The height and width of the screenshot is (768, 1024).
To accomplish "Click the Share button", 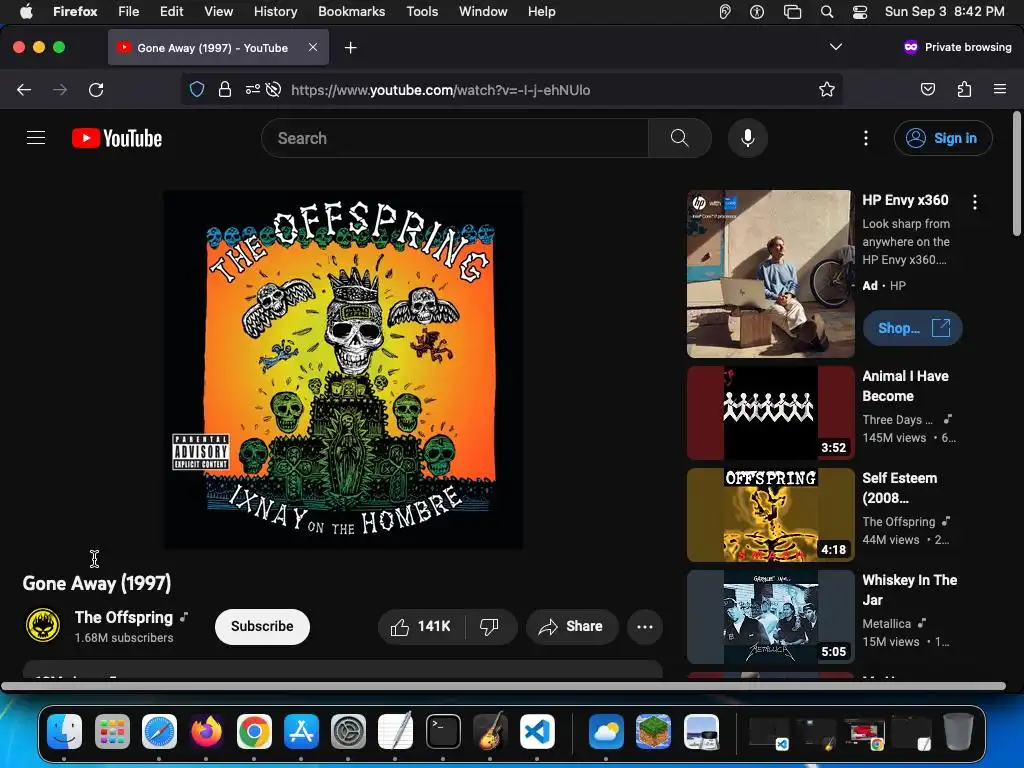I will [571, 626].
